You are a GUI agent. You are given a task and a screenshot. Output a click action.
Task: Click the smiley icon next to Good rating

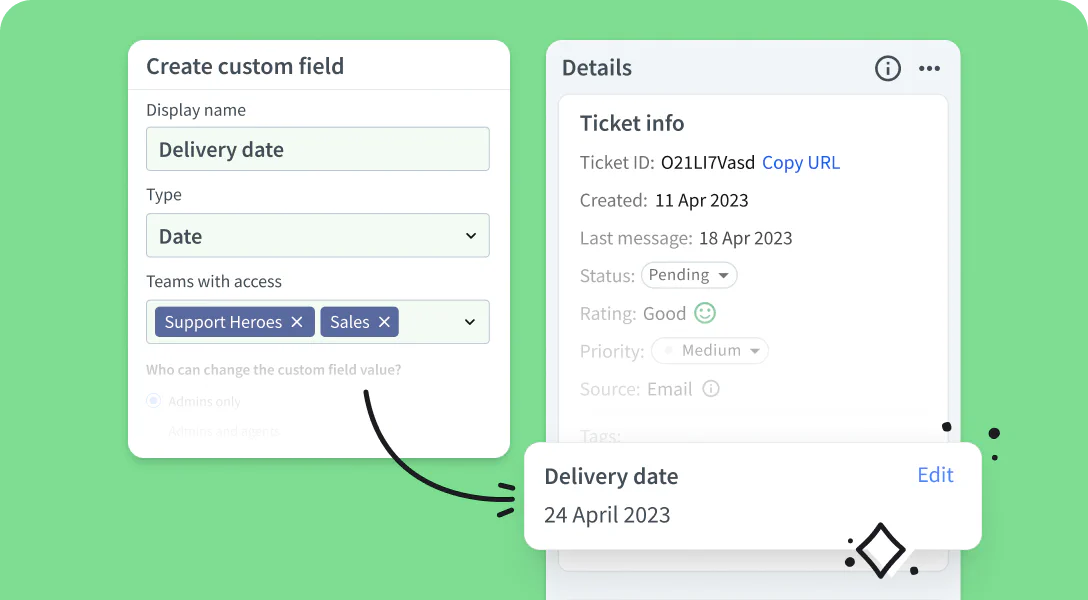pyautogui.click(x=703, y=313)
